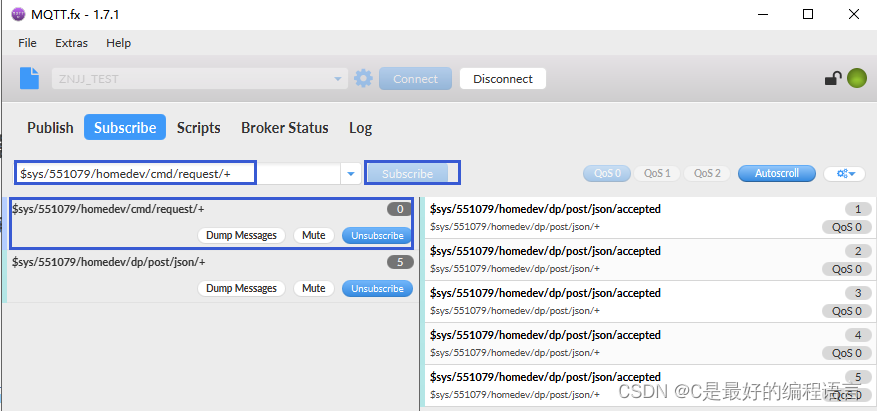
Task: Select the dp/post/json/+ subscription row
Action: click(x=211, y=276)
